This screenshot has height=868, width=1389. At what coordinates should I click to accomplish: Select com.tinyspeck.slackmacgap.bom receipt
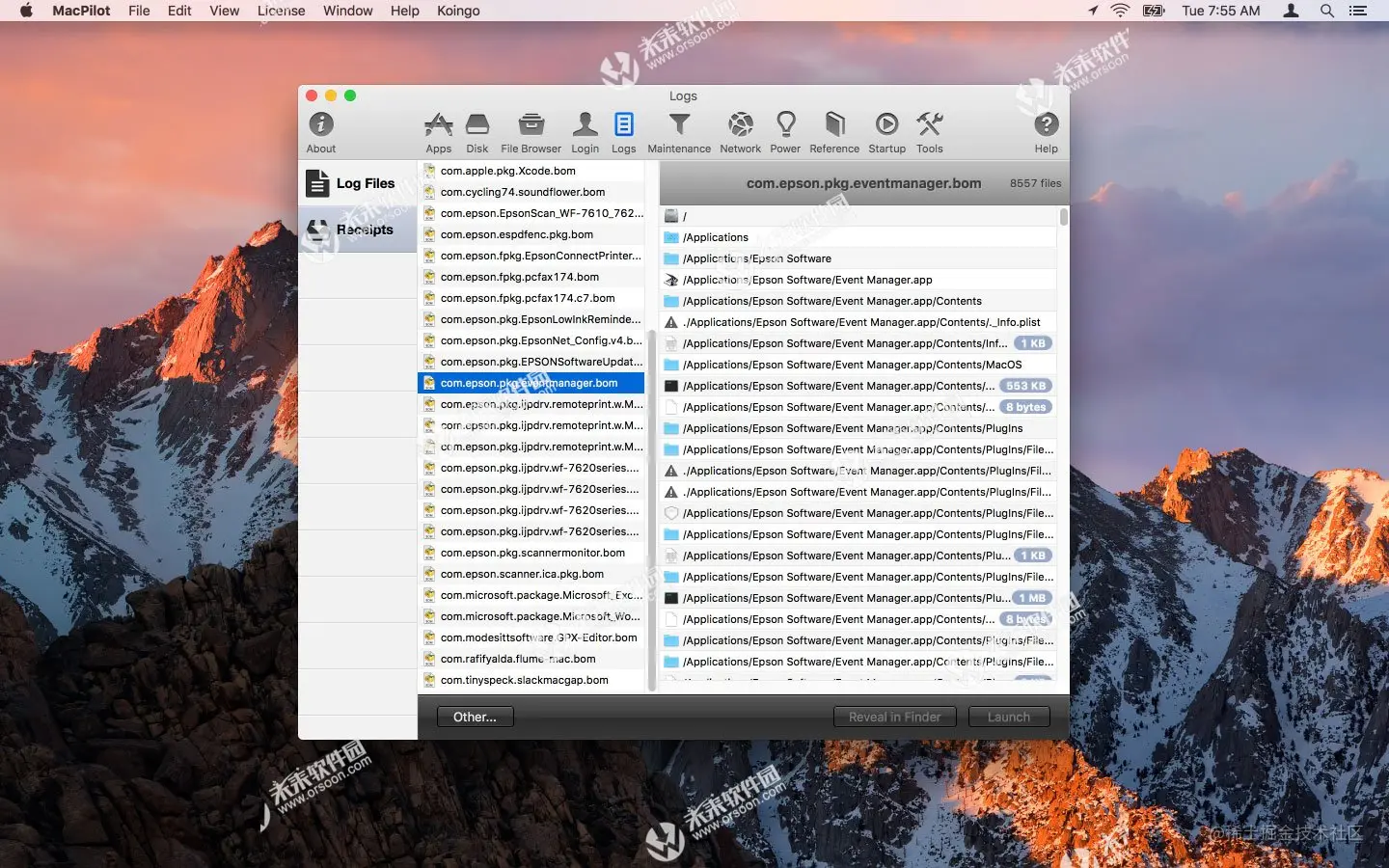click(531, 680)
